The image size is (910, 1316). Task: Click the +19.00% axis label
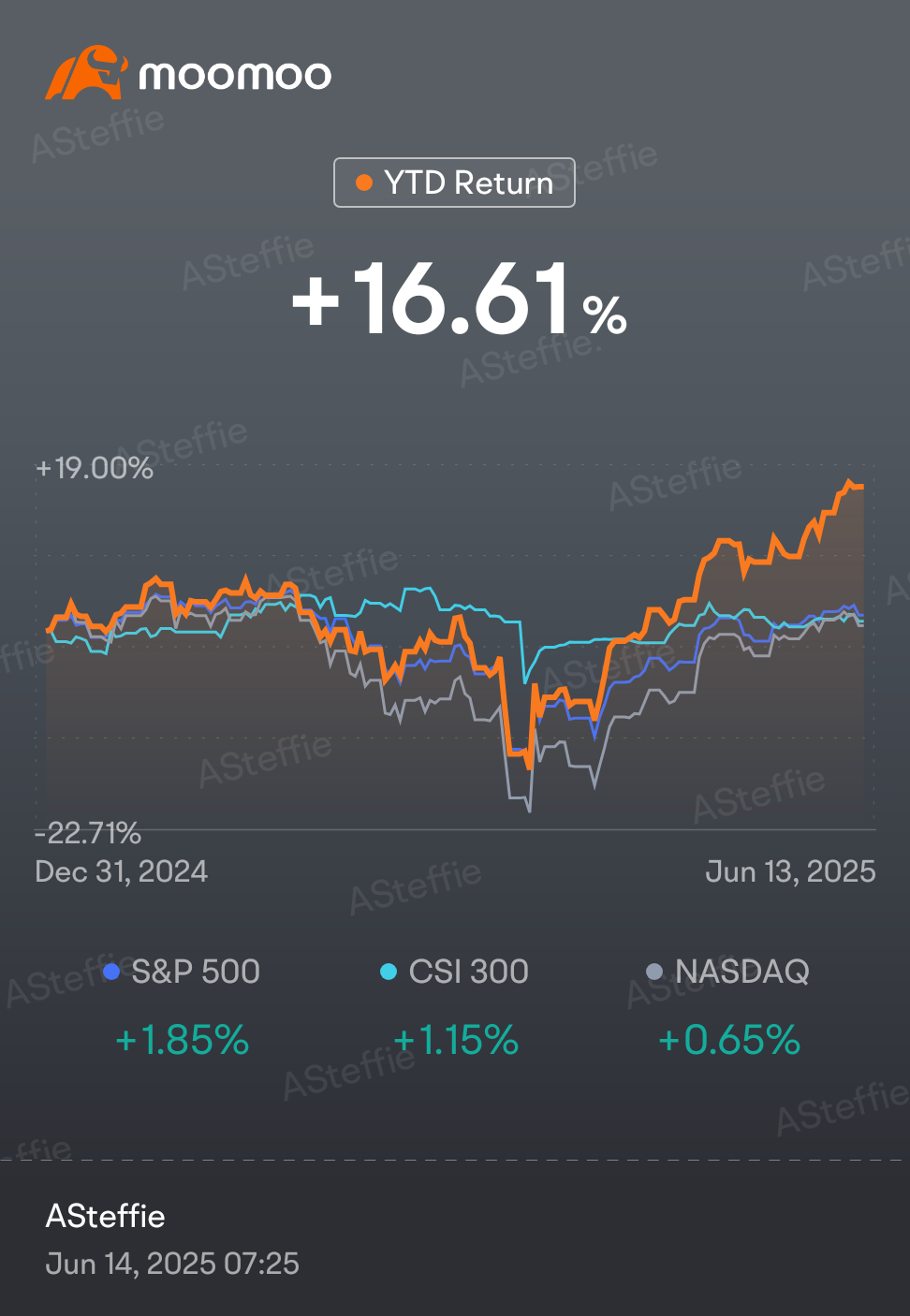95,468
